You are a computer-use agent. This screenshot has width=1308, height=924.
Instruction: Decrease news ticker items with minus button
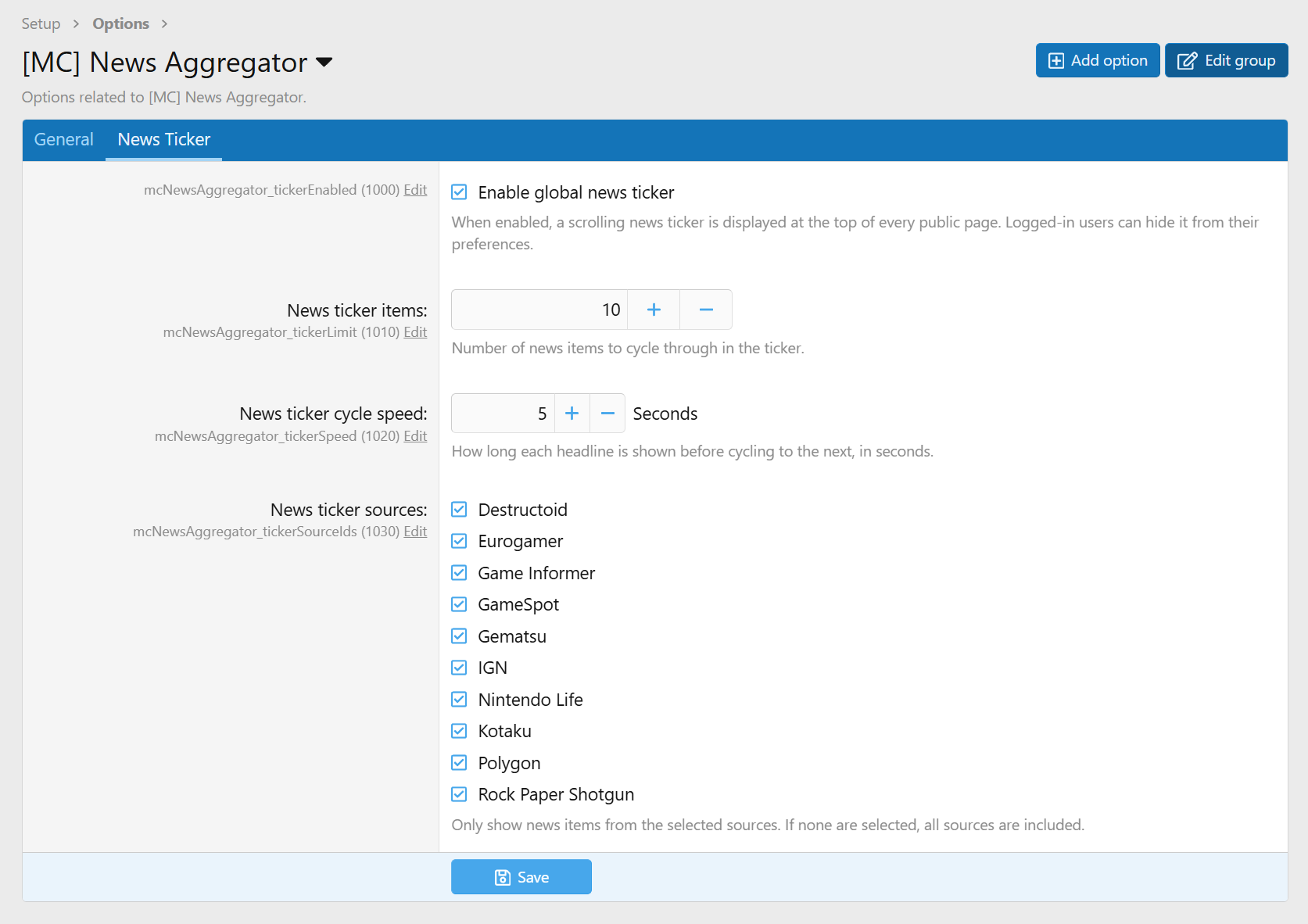(706, 310)
